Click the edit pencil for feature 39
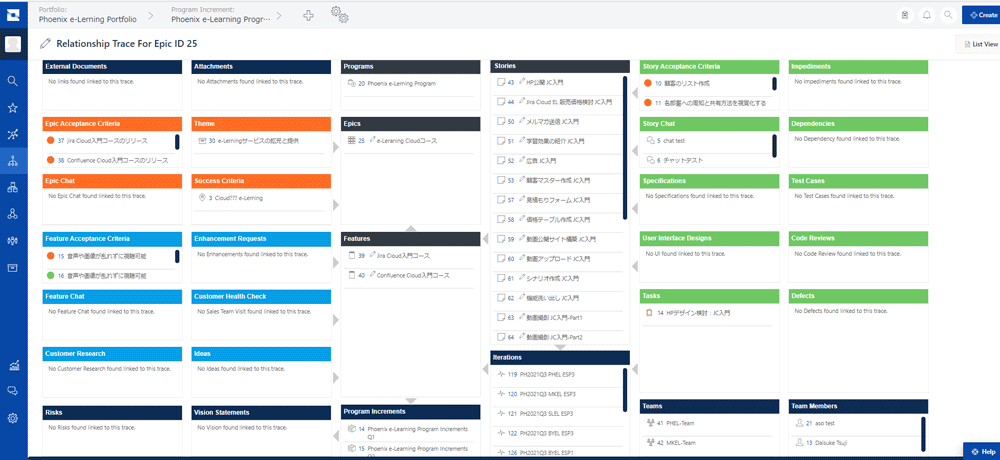This screenshot has width=1000, height=460. (372, 255)
